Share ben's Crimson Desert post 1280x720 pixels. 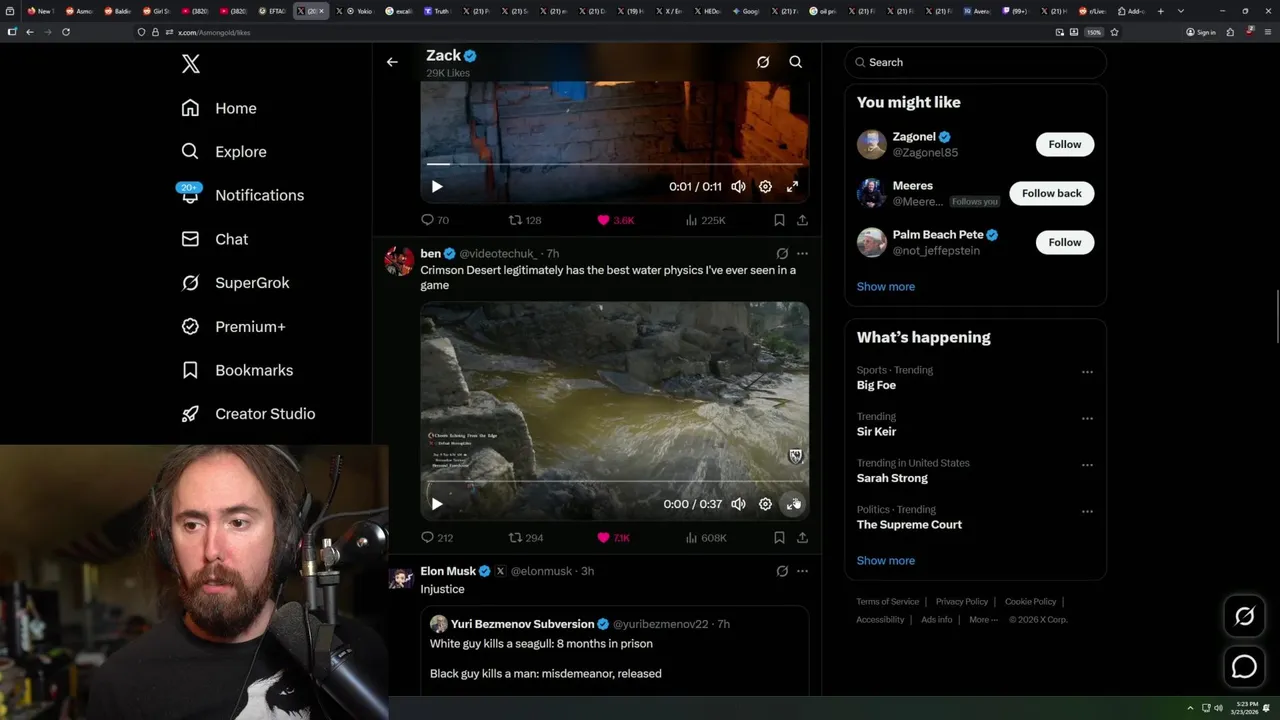click(x=802, y=538)
